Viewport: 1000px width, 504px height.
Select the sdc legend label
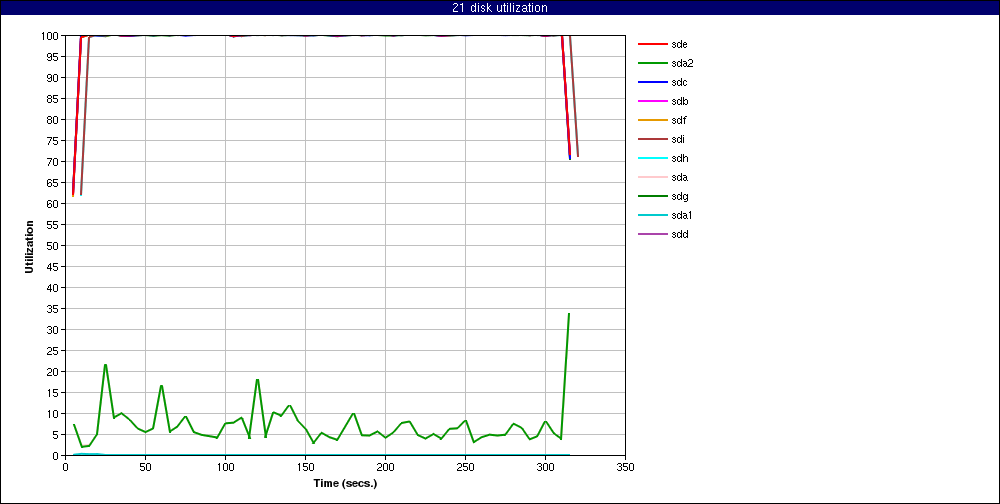point(679,82)
